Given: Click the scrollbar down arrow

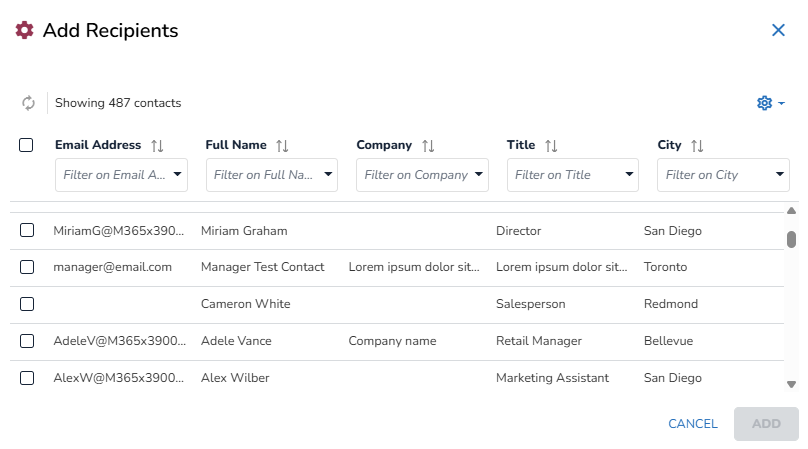Looking at the screenshot, I should (791, 383).
